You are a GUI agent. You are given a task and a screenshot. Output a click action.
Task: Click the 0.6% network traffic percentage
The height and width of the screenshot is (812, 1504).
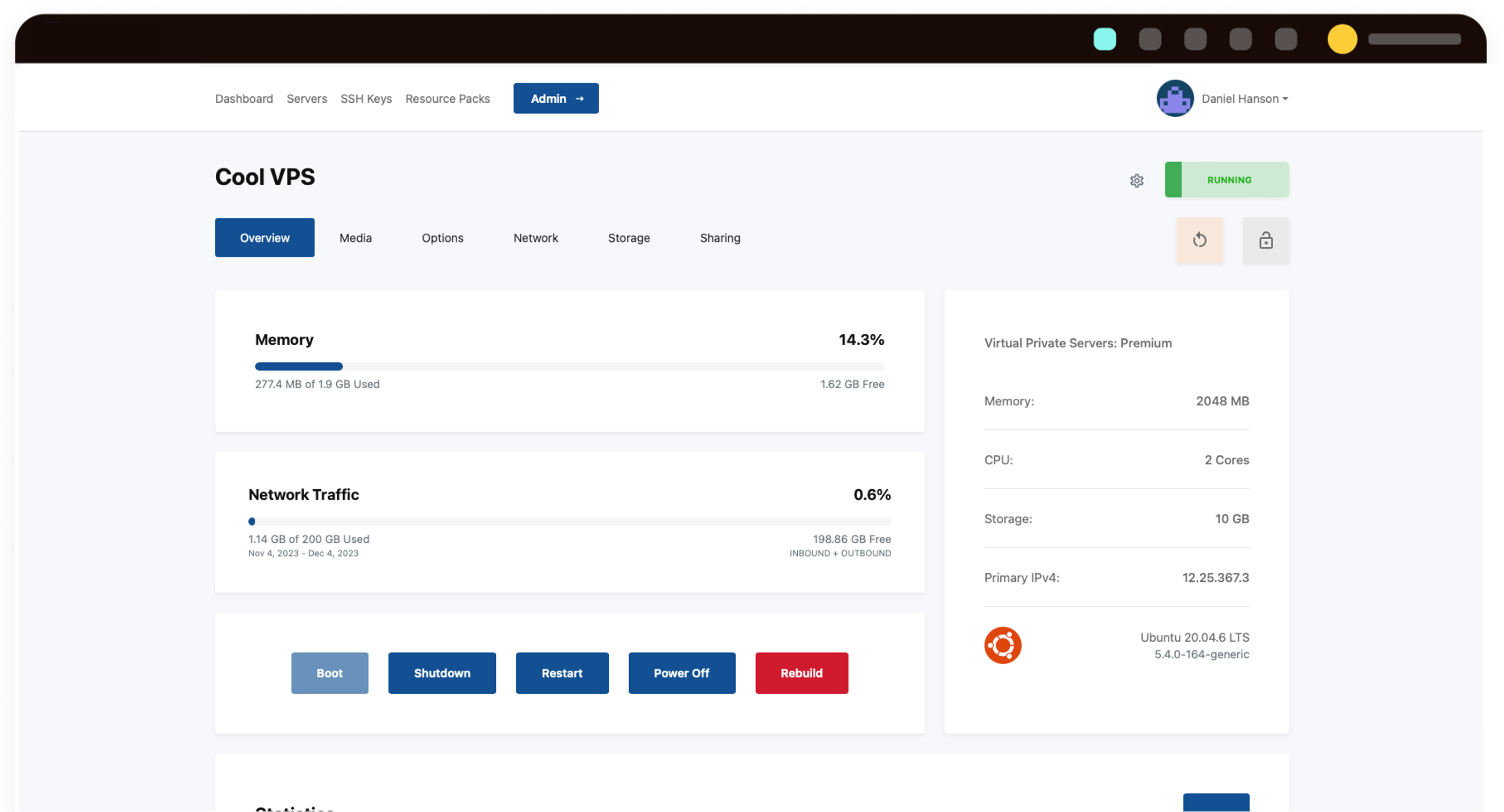872,495
